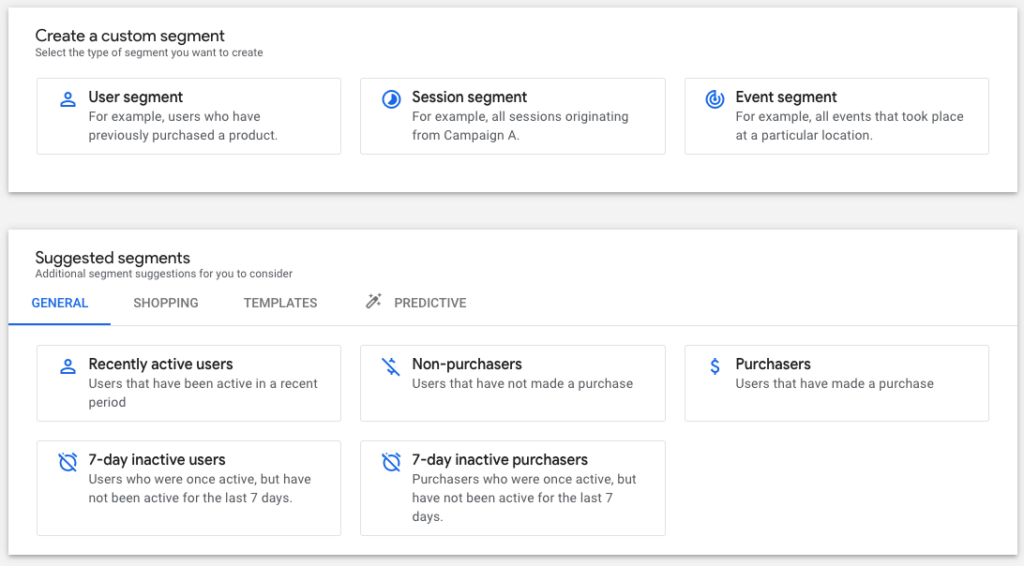
Task: Select the Recently active users title
Action: (x=160, y=364)
